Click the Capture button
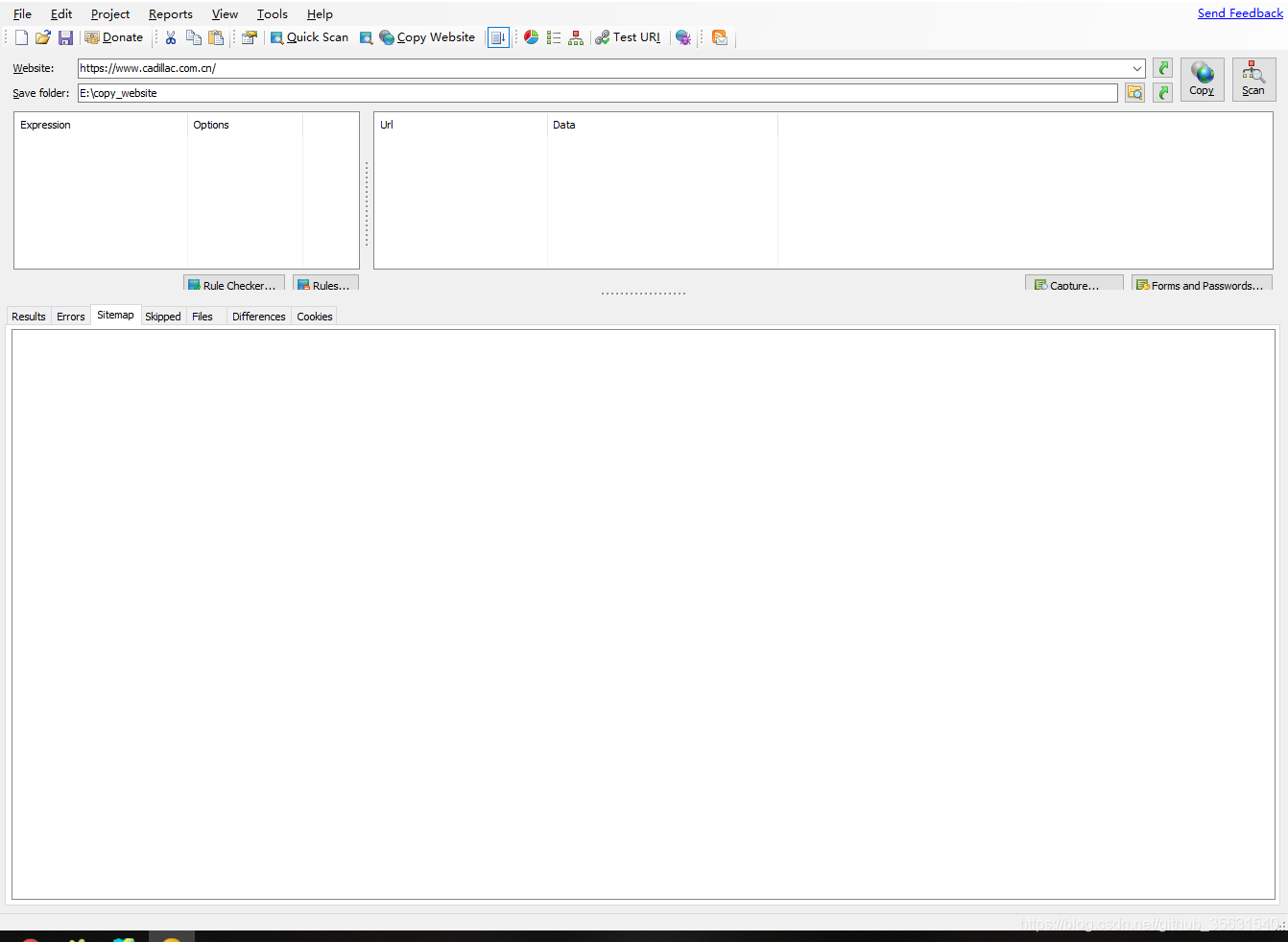The height and width of the screenshot is (942, 1288). [x=1074, y=284]
